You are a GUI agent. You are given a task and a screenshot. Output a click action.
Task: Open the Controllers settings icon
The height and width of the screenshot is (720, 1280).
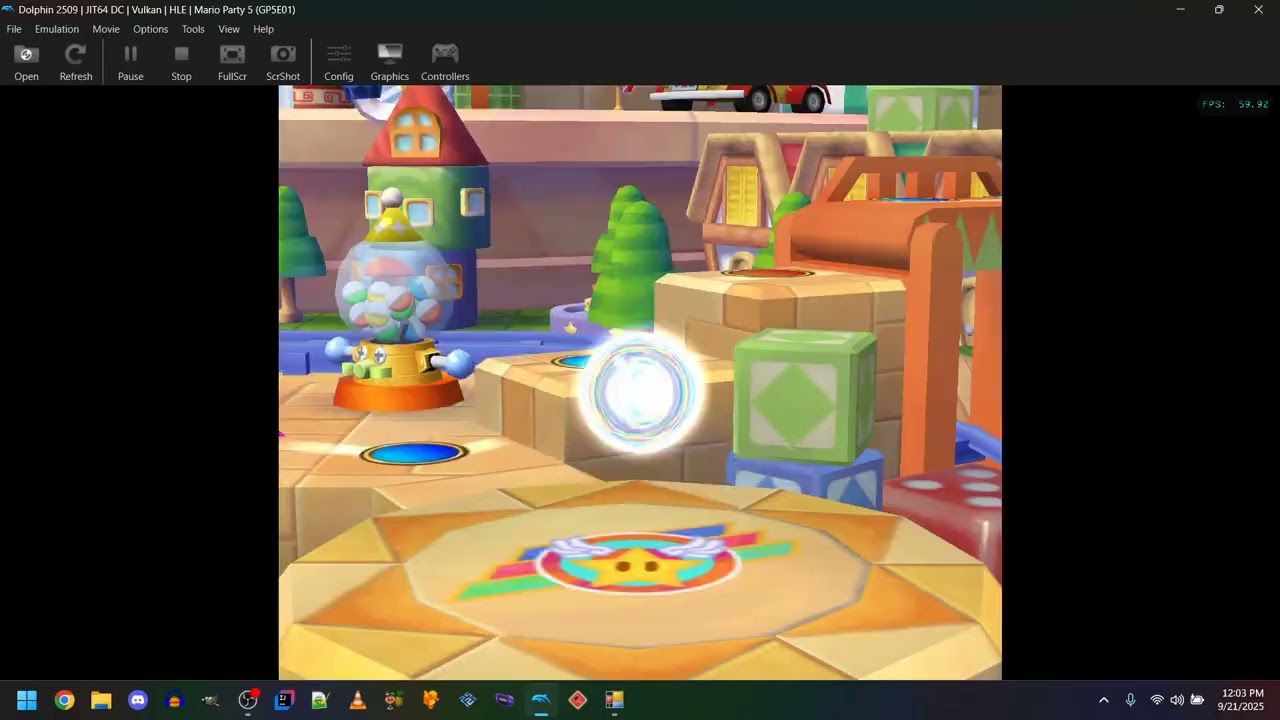click(x=445, y=62)
